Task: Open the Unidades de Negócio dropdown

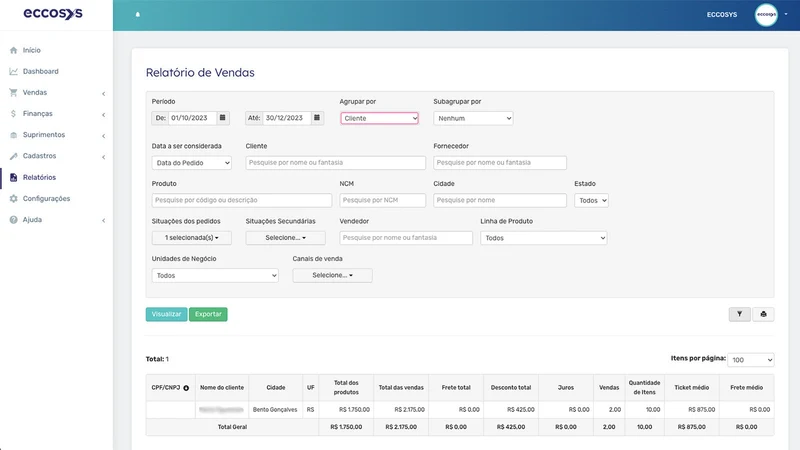Action: (215, 276)
